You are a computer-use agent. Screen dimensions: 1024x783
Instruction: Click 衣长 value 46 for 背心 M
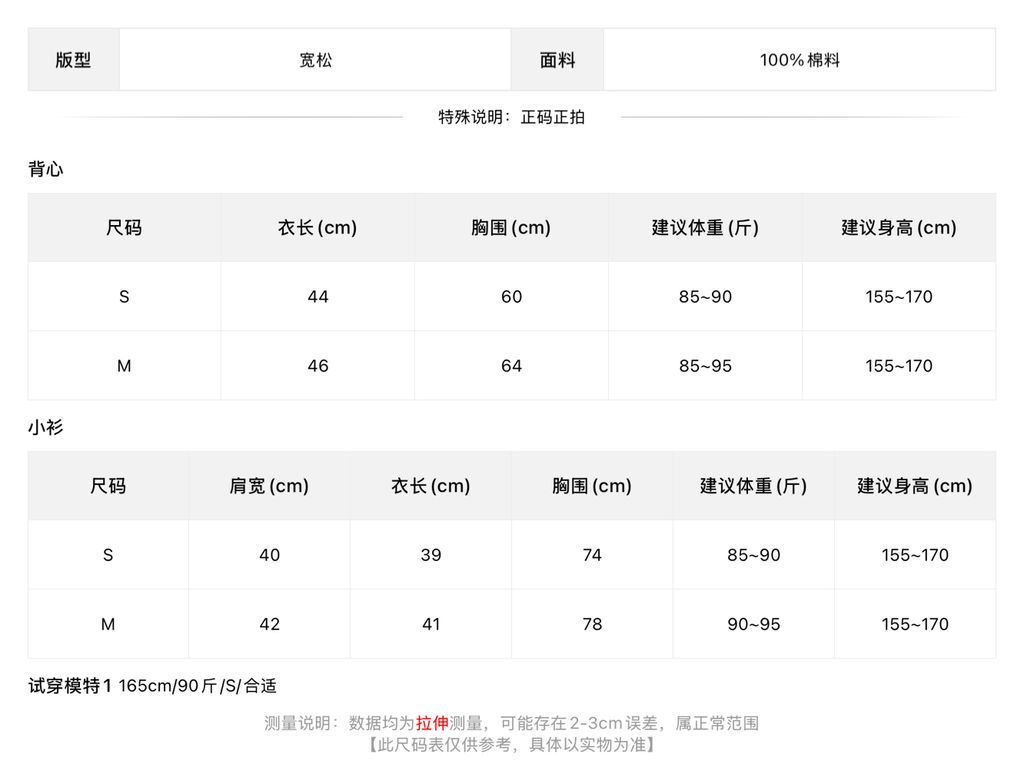click(x=318, y=366)
